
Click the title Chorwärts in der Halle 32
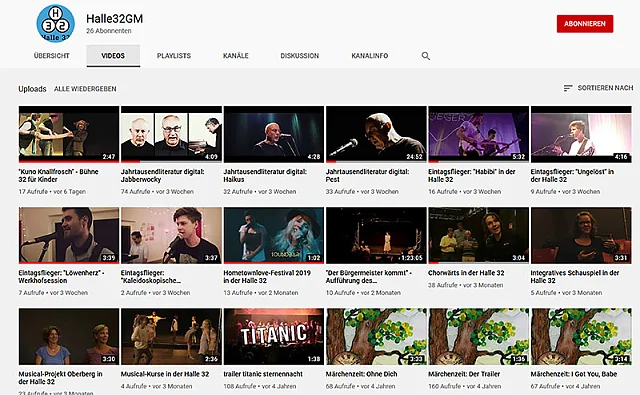point(466,273)
